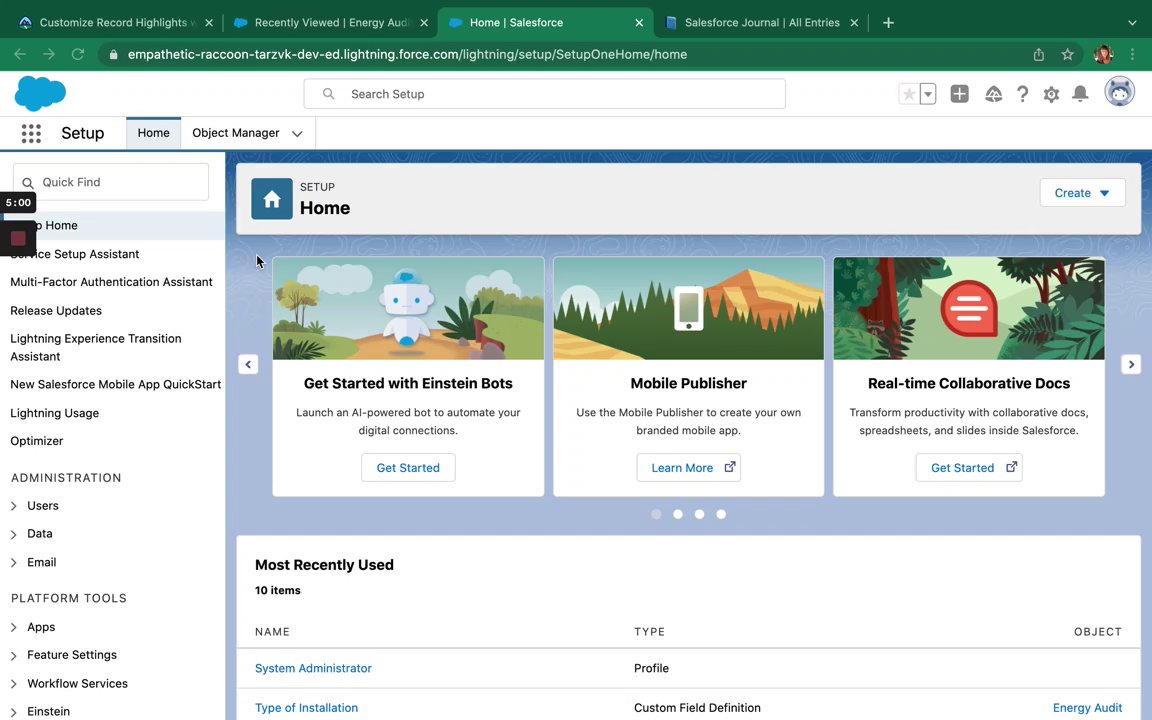Open the Type of Installation link
The width and height of the screenshot is (1152, 720).
306,708
